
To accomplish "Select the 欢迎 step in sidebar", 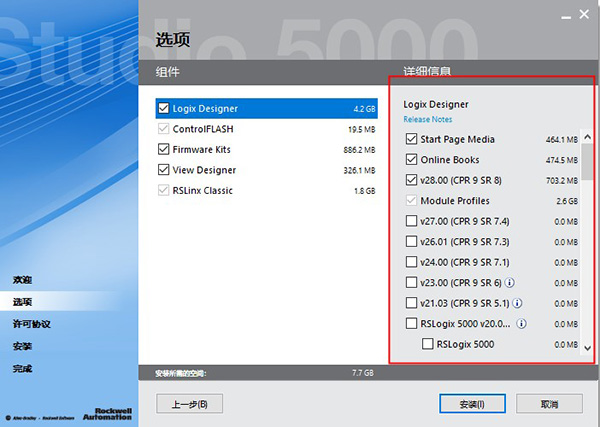I will 22,280.
